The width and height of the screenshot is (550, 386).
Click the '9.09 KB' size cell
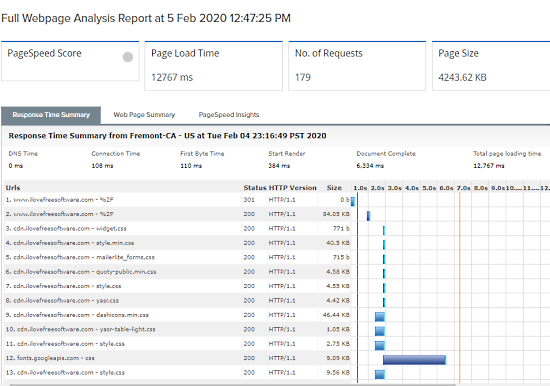338,358
